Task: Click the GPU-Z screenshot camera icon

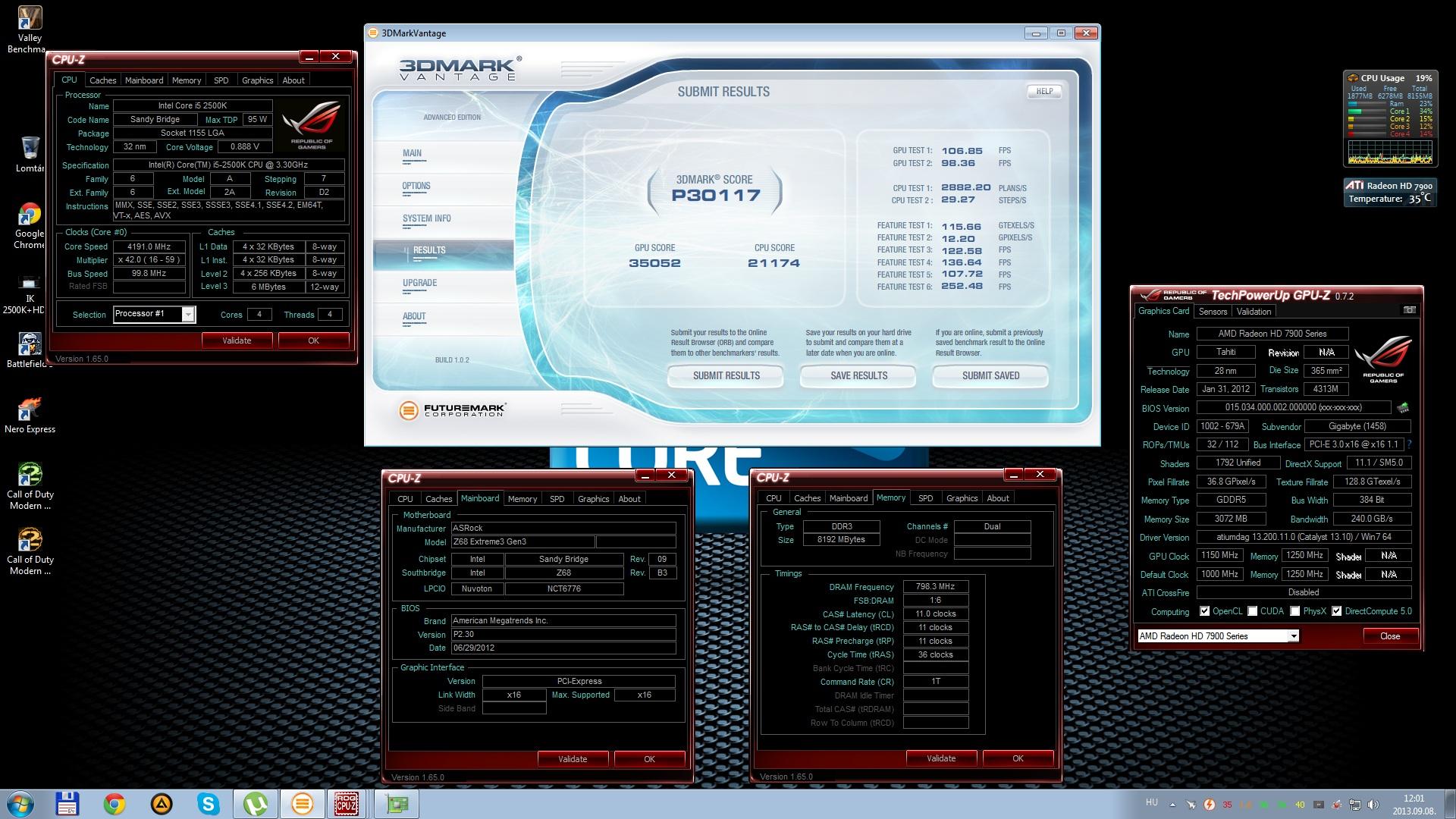Action: tap(1409, 310)
